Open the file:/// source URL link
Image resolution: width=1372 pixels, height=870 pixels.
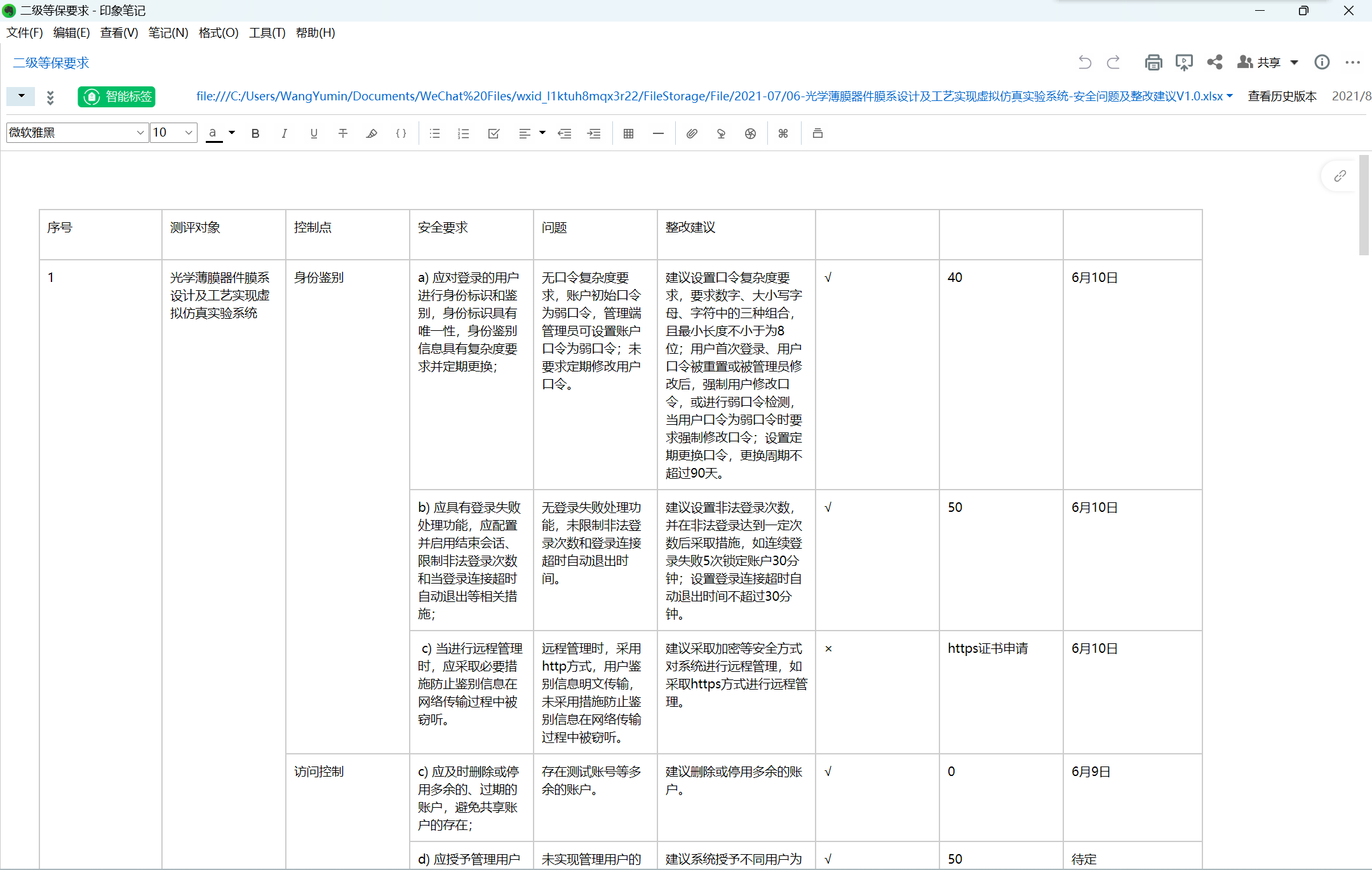click(710, 96)
